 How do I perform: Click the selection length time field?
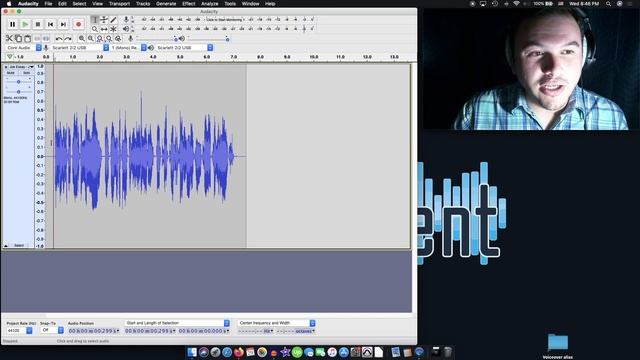[204, 331]
